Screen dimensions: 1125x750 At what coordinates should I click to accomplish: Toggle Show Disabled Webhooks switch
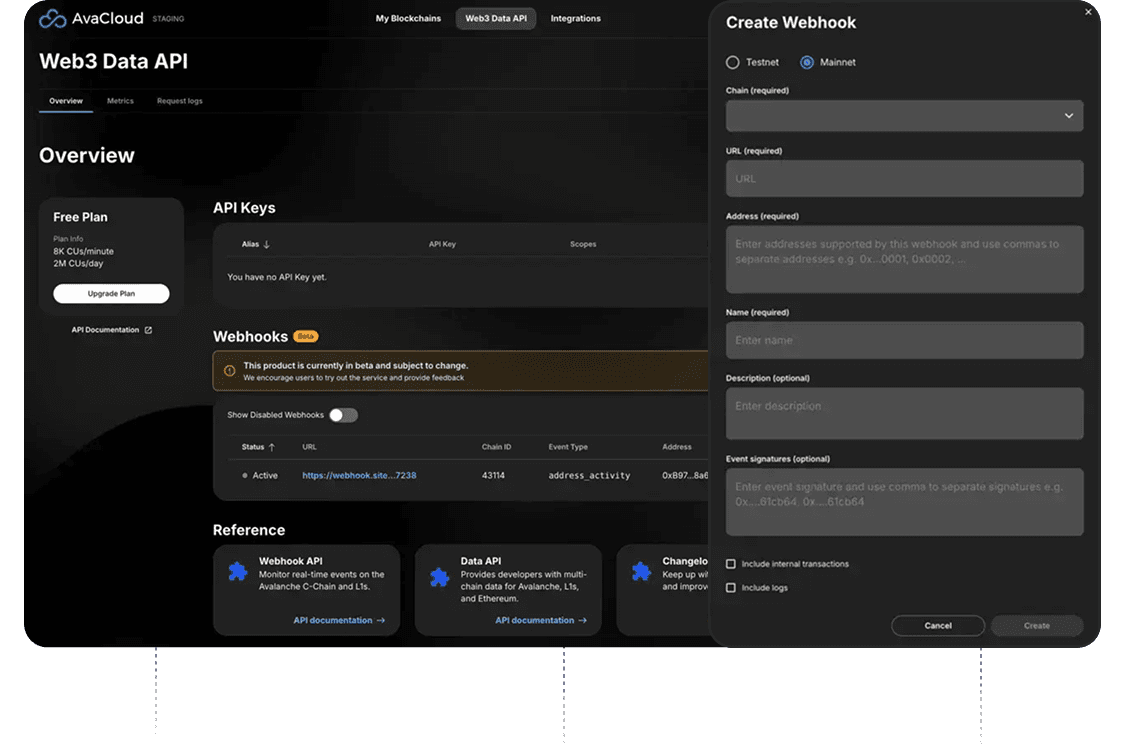(x=344, y=416)
